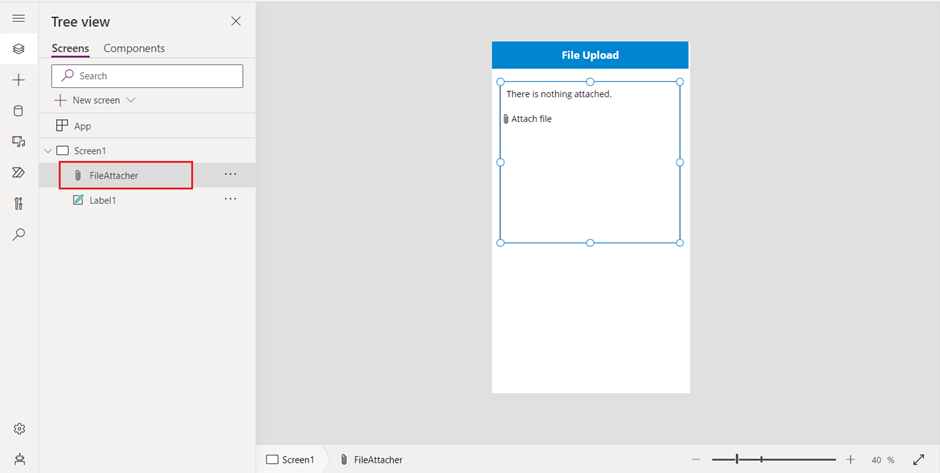Open the Settings gear icon
The width and height of the screenshot is (940, 473).
pyautogui.click(x=18, y=429)
